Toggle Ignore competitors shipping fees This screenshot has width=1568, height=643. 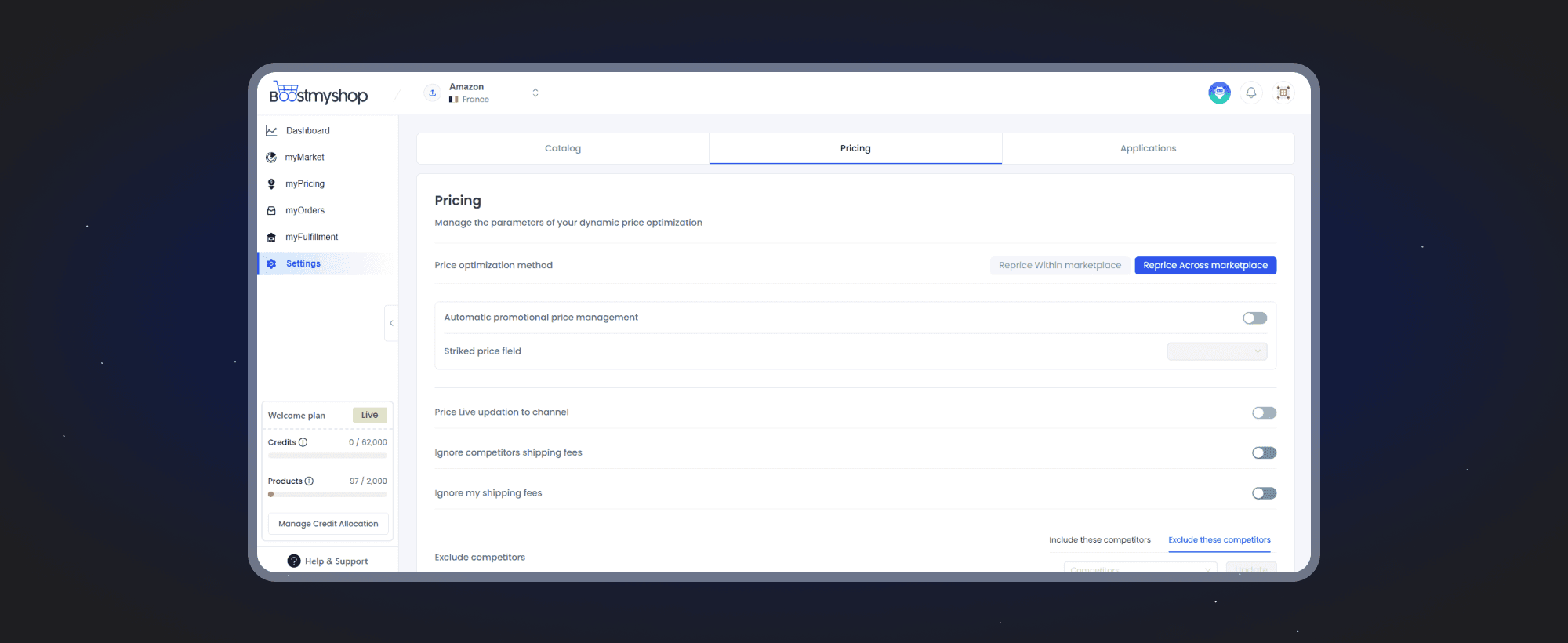(x=1264, y=453)
